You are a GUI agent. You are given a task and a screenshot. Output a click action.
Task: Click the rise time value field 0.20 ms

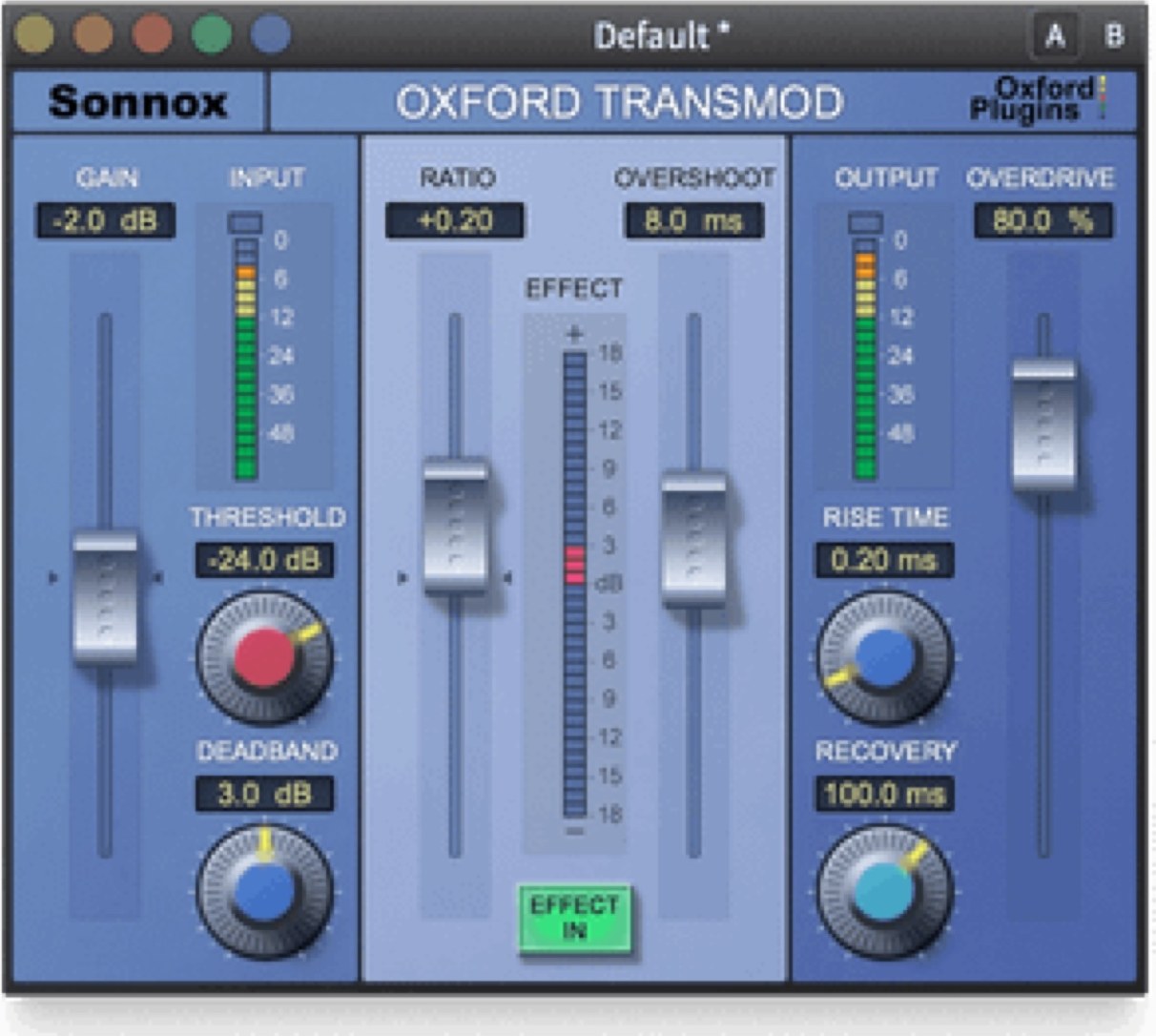coord(884,560)
